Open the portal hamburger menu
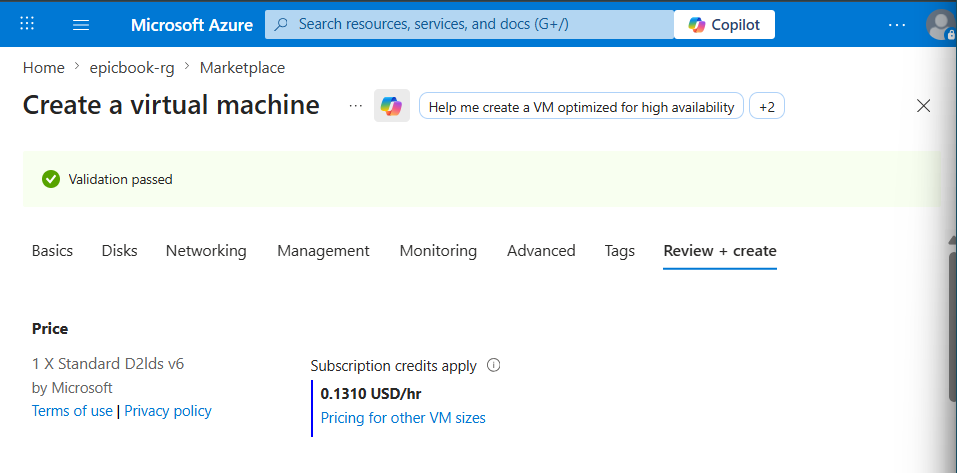 81,25
